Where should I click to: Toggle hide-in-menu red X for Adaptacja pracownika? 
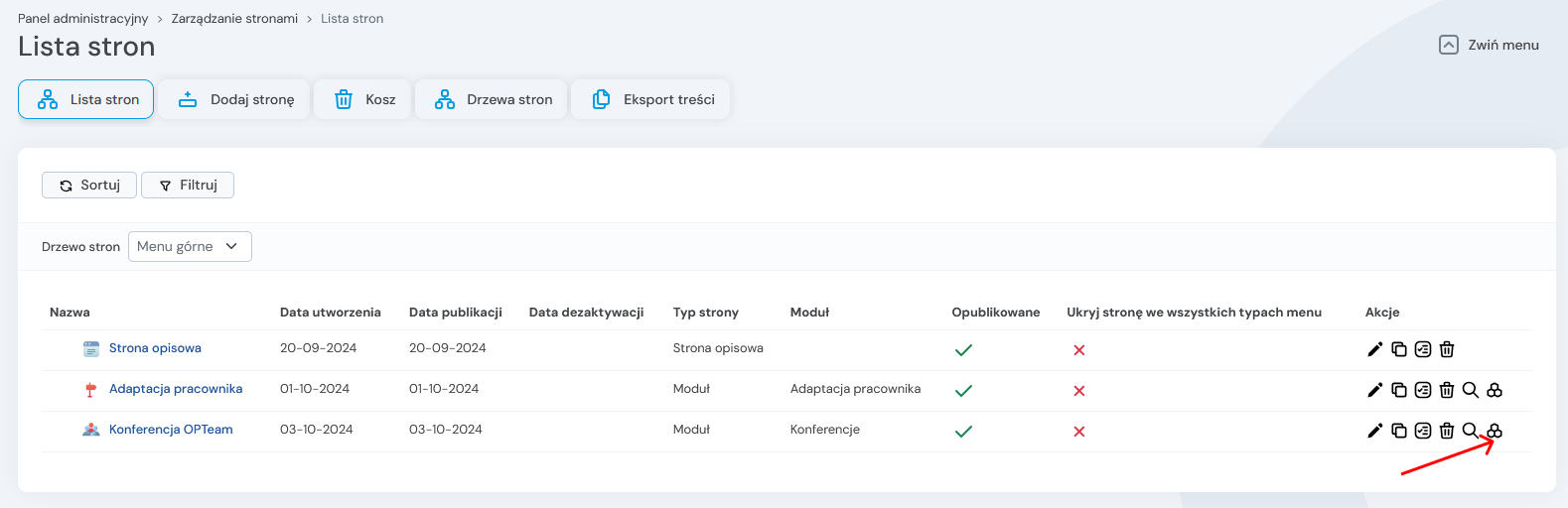coord(1079,391)
